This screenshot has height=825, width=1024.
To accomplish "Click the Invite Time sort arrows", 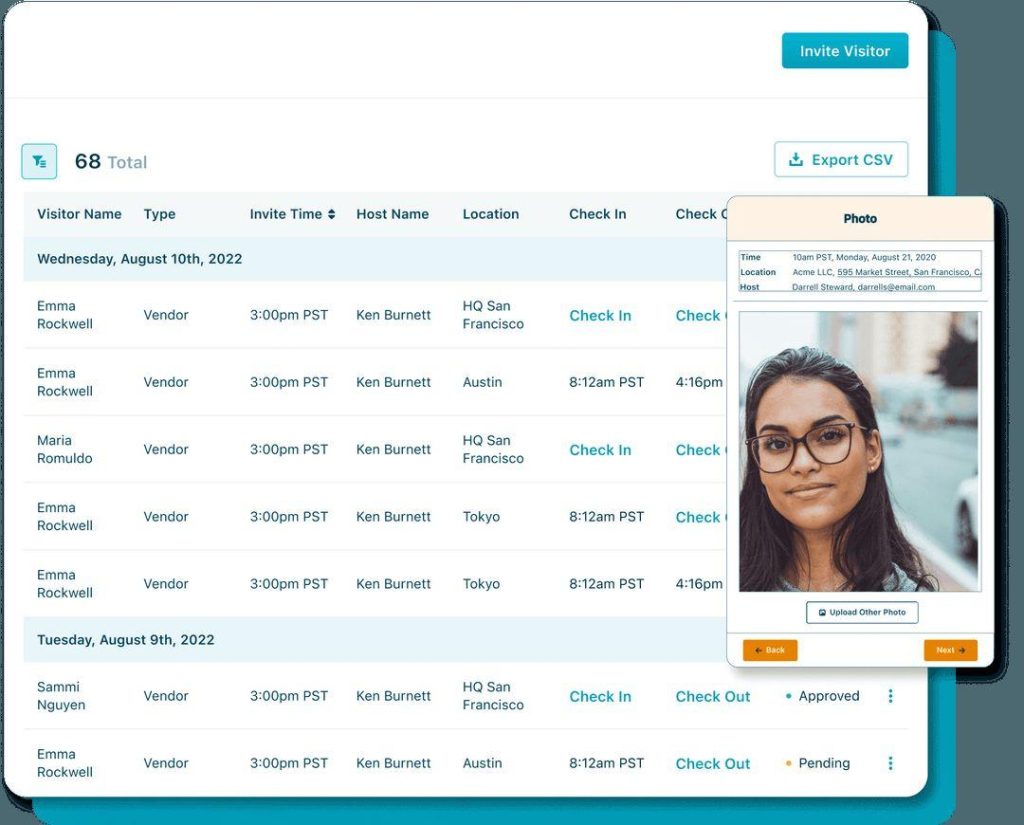I will 331,214.
